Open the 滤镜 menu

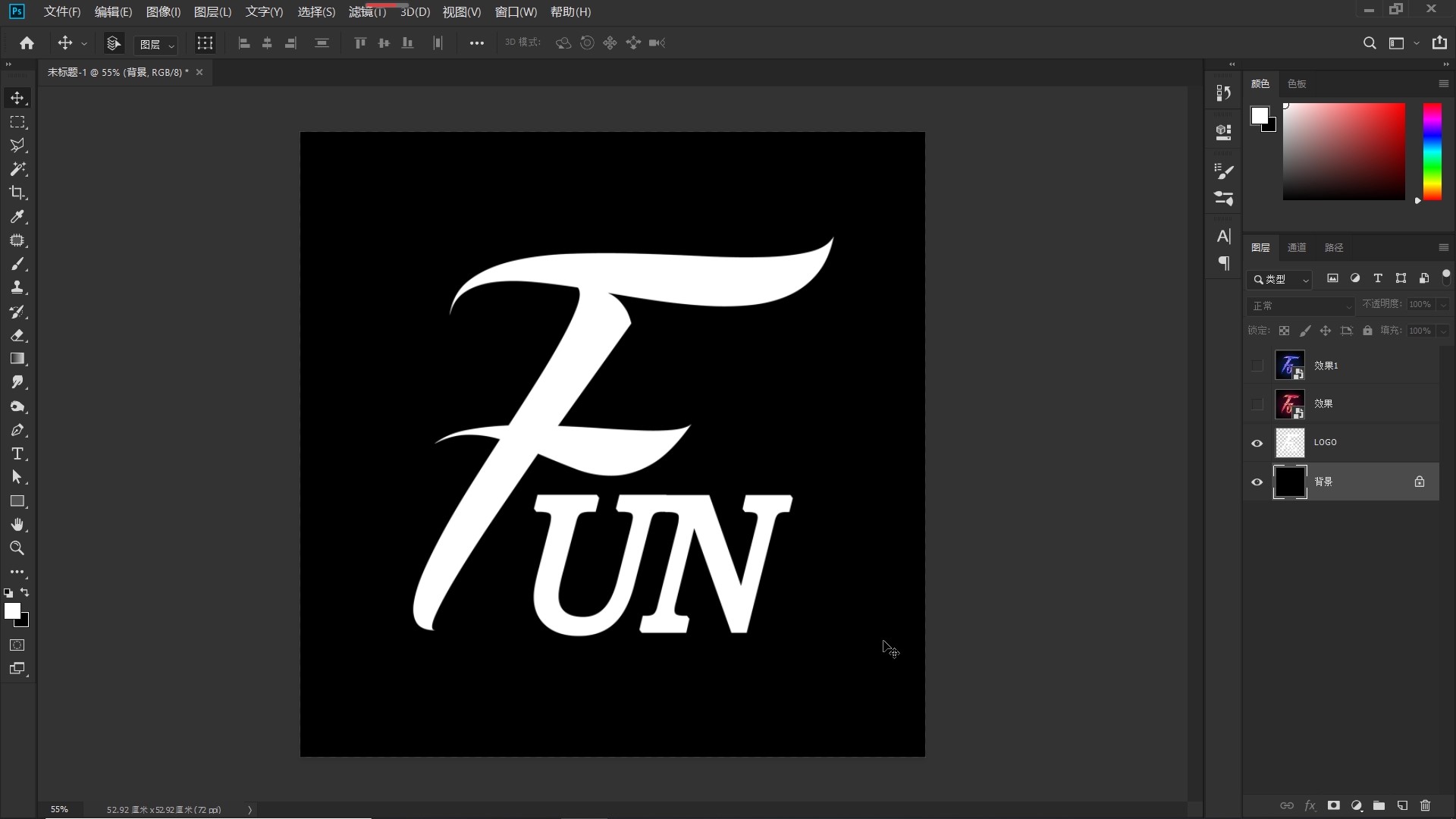tap(367, 12)
